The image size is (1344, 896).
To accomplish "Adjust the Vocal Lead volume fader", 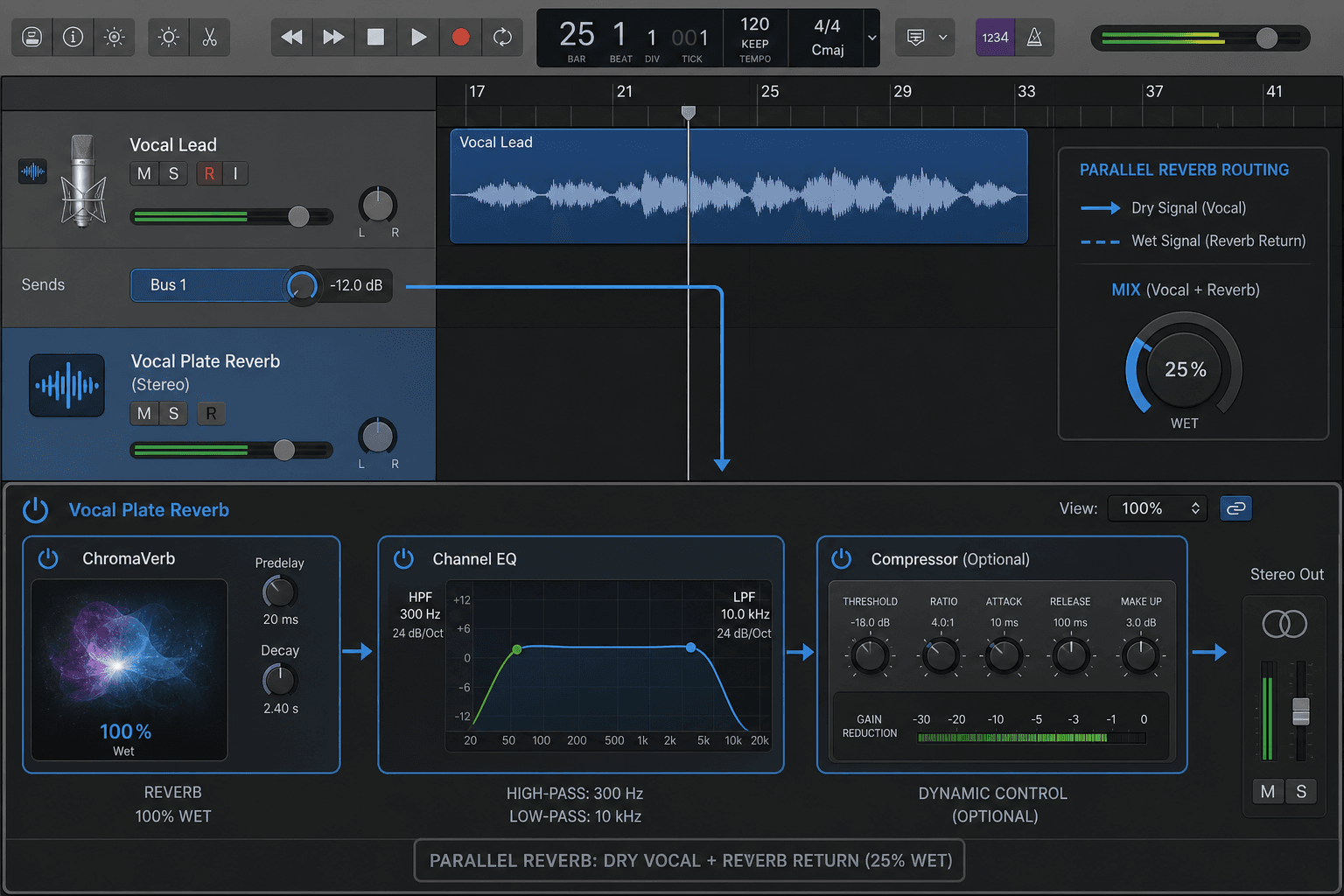I will 298,216.
